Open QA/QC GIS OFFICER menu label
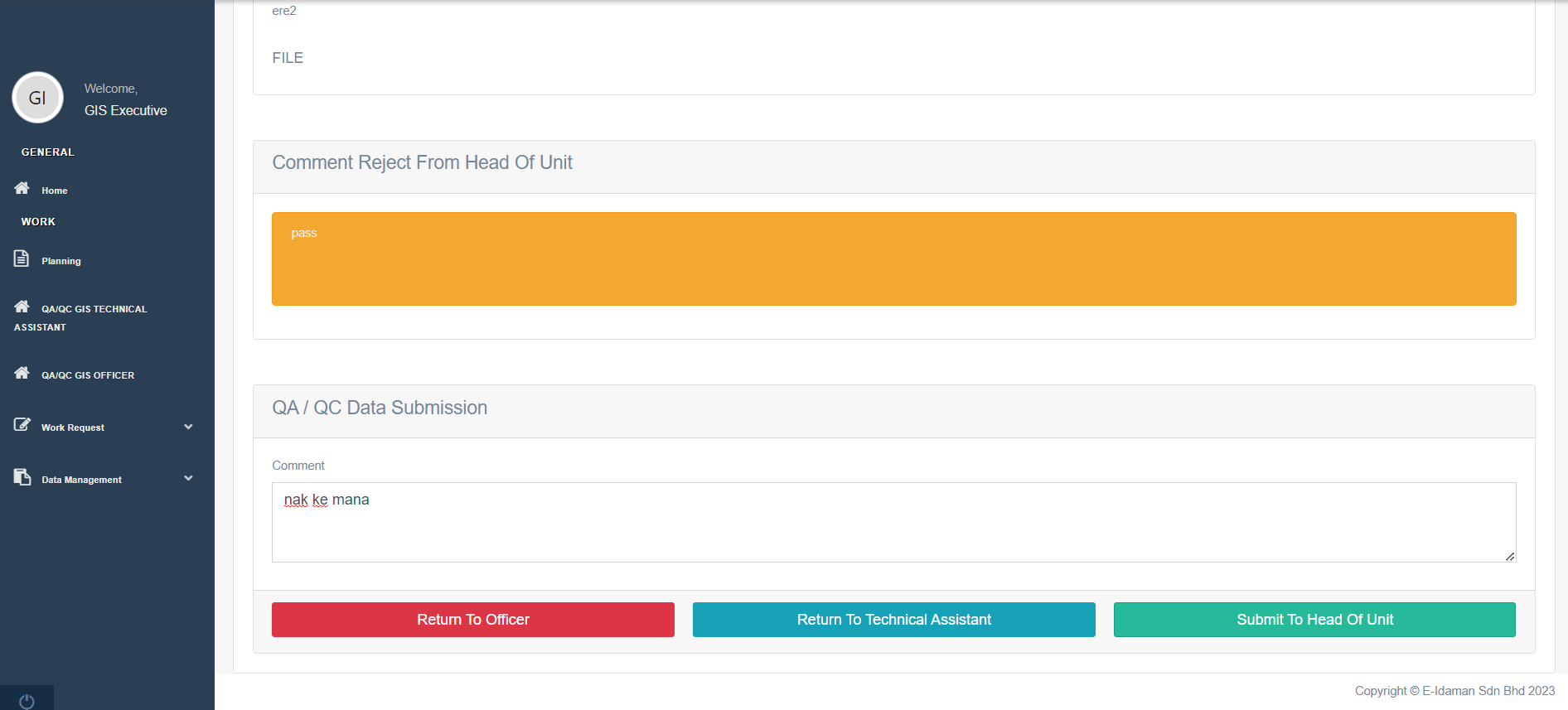This screenshot has height=710, width=1568. coord(88,375)
